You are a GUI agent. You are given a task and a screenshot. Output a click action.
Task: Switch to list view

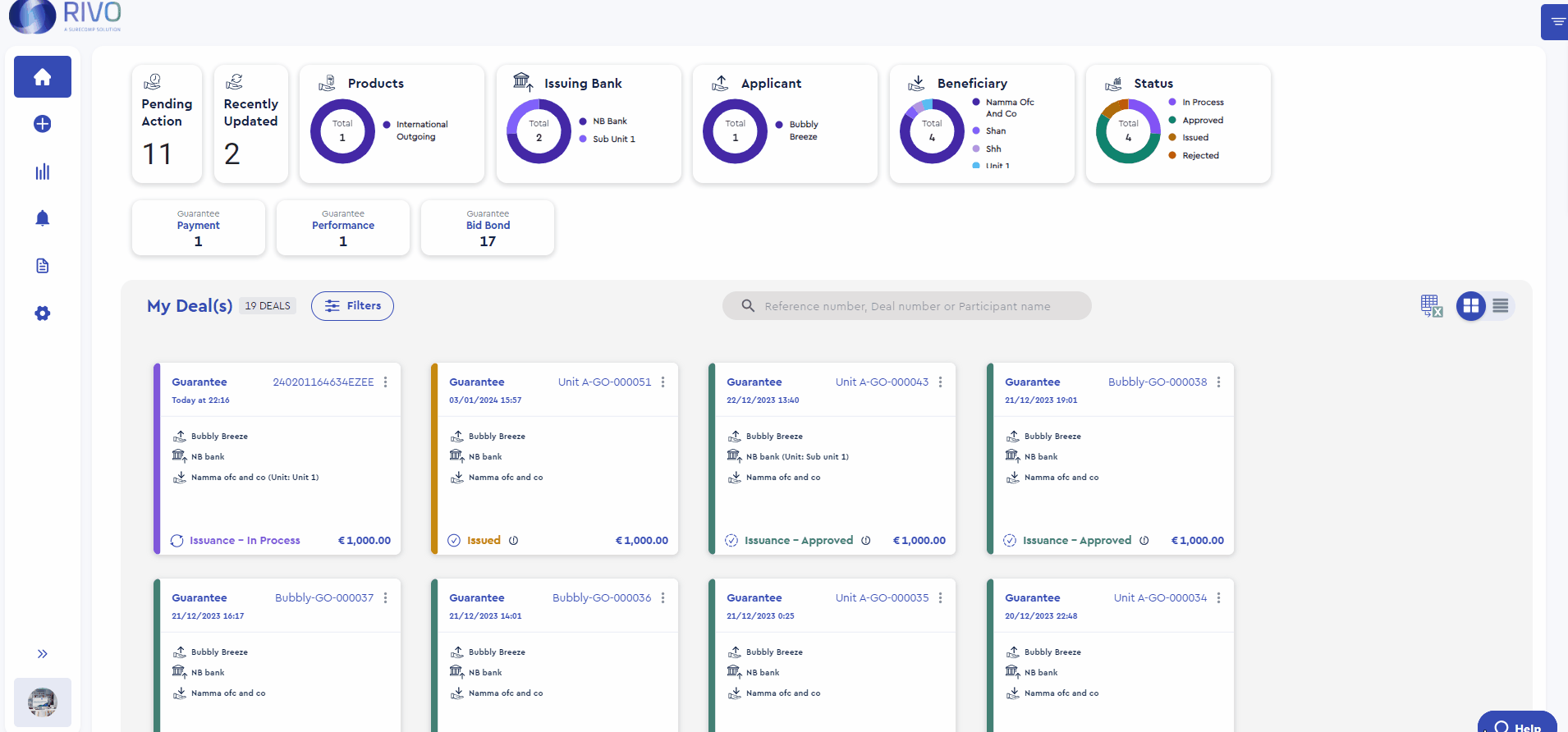(1501, 306)
